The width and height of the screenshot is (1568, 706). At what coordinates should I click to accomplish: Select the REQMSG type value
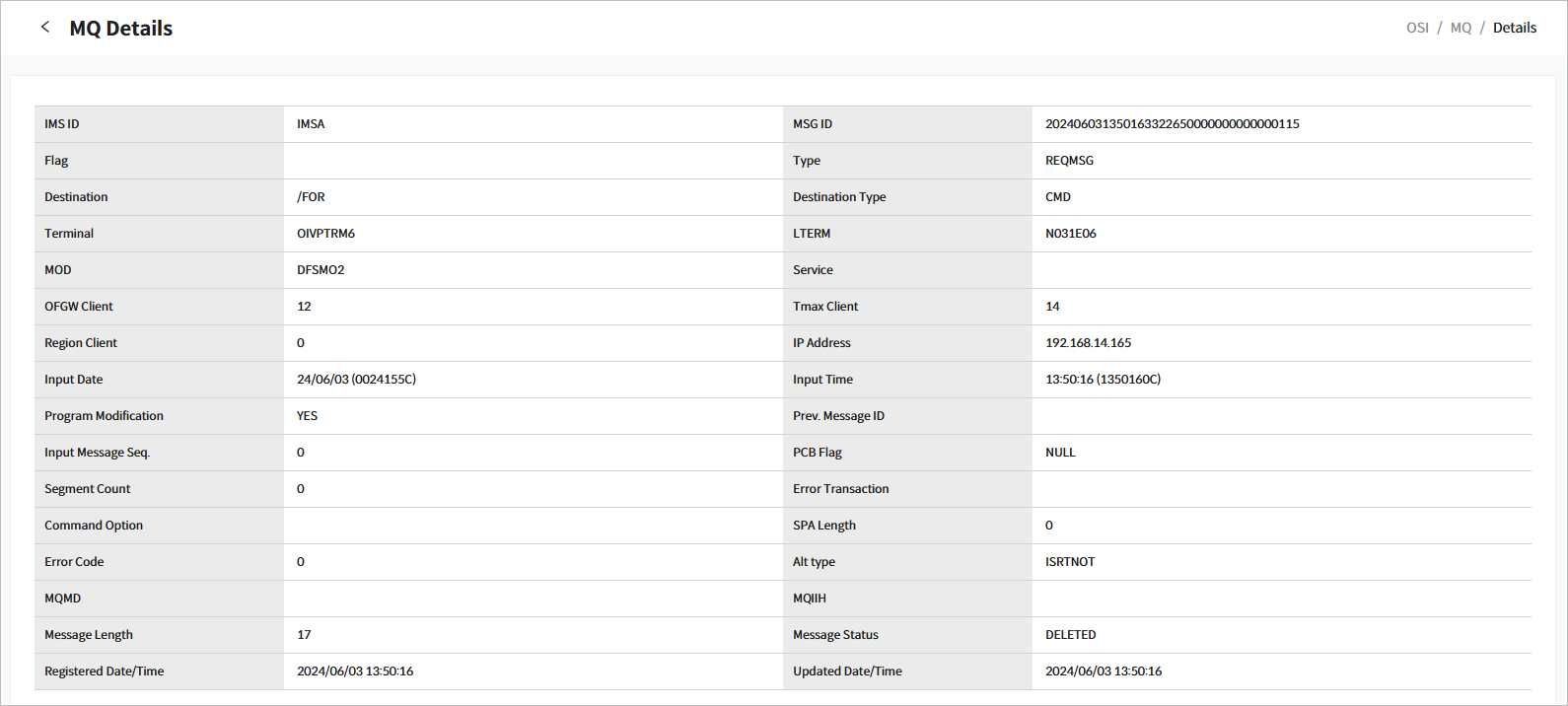[x=1069, y=161]
